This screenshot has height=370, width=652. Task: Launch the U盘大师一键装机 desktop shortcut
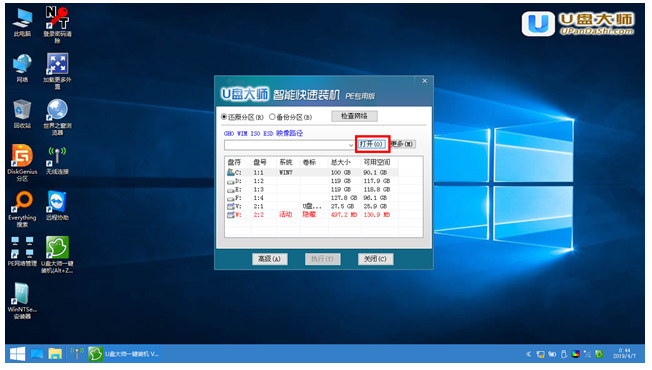(57, 255)
